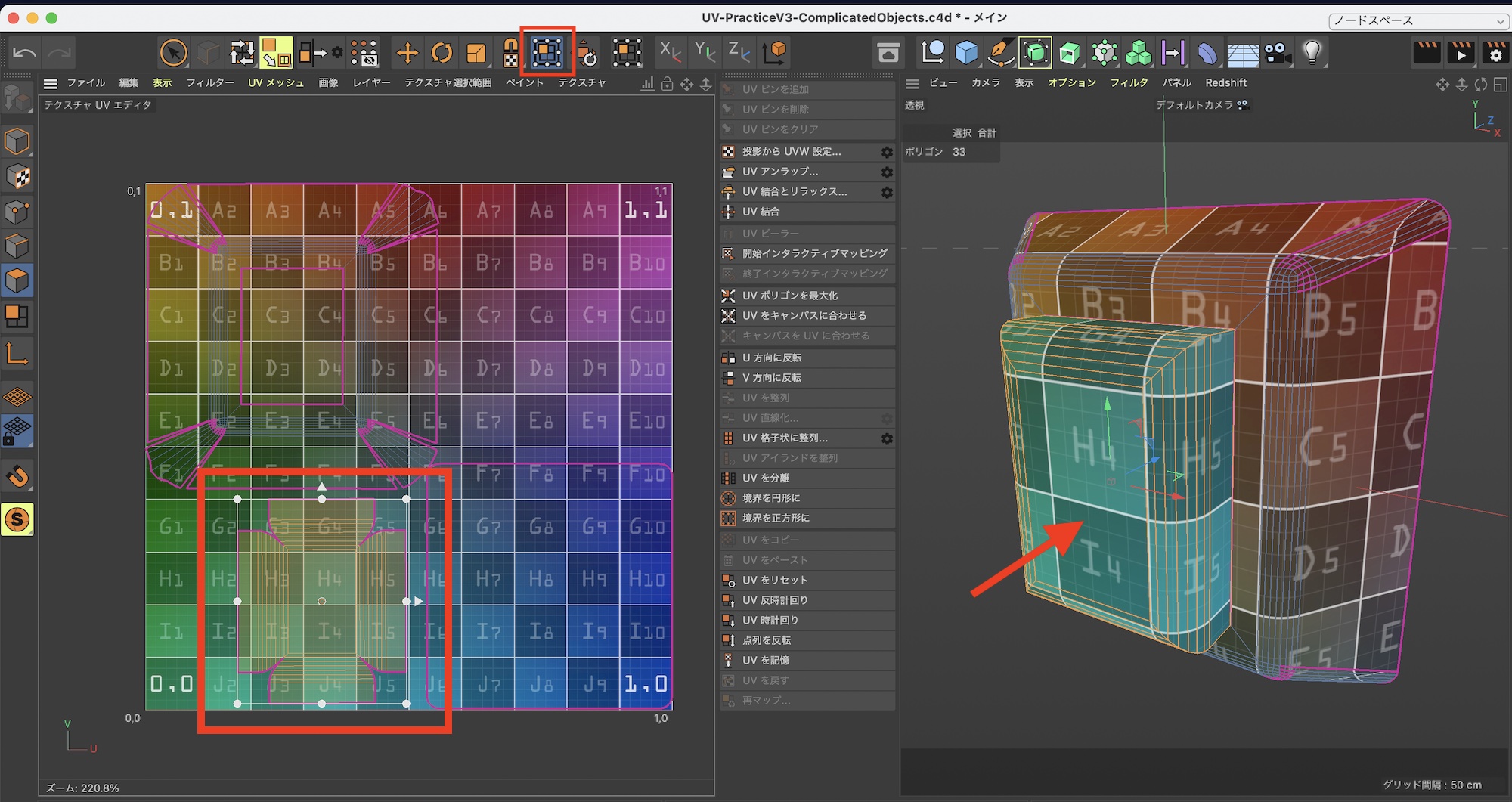The height and width of the screenshot is (802, 1512).
Task: Select the UV Transform tool in toolbar
Action: pos(547,52)
